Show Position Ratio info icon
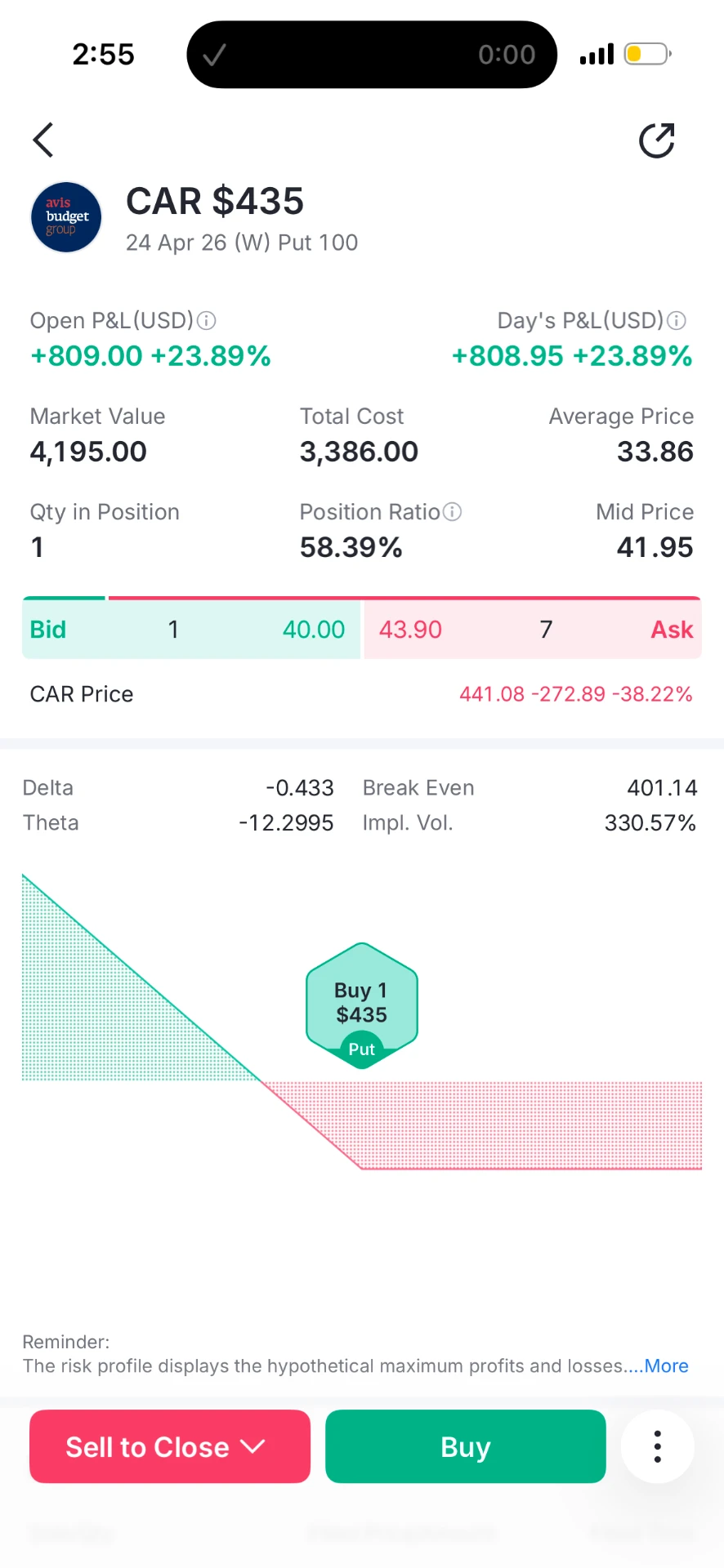This screenshot has height=1568, width=724. (452, 512)
